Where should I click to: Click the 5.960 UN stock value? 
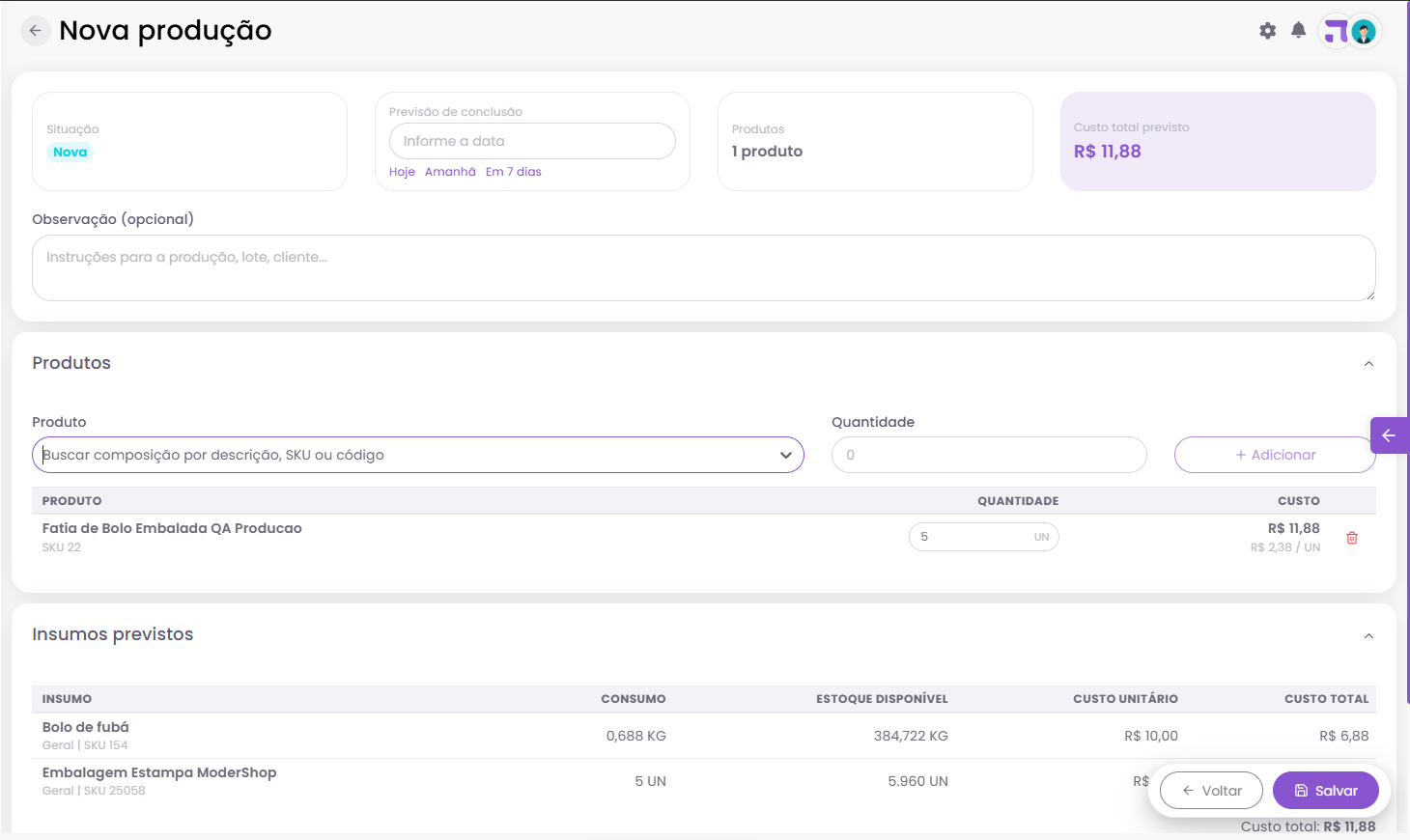918,781
